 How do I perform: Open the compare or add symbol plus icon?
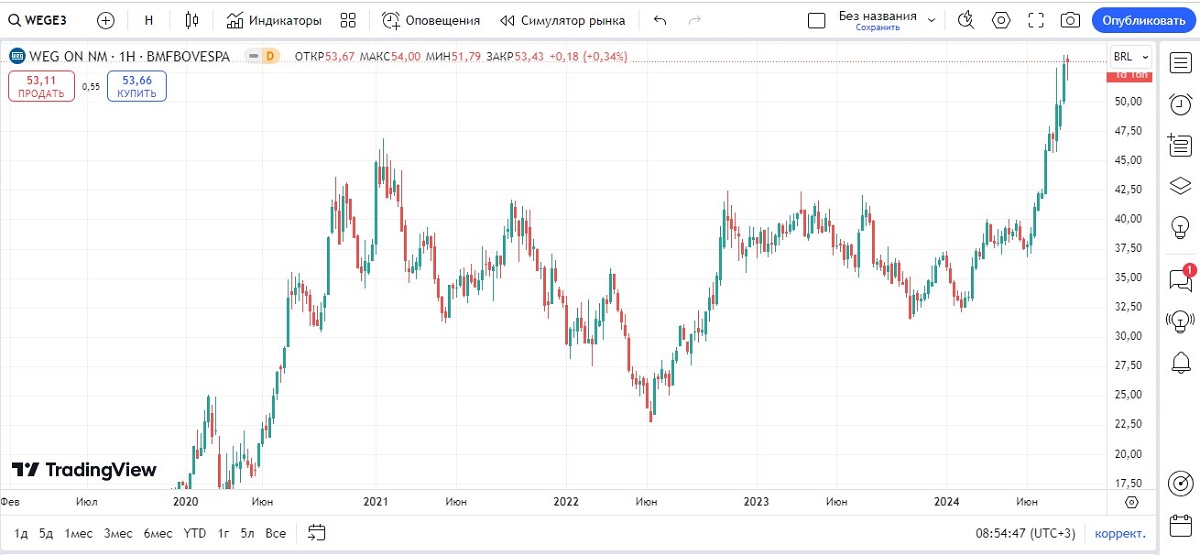[106, 20]
